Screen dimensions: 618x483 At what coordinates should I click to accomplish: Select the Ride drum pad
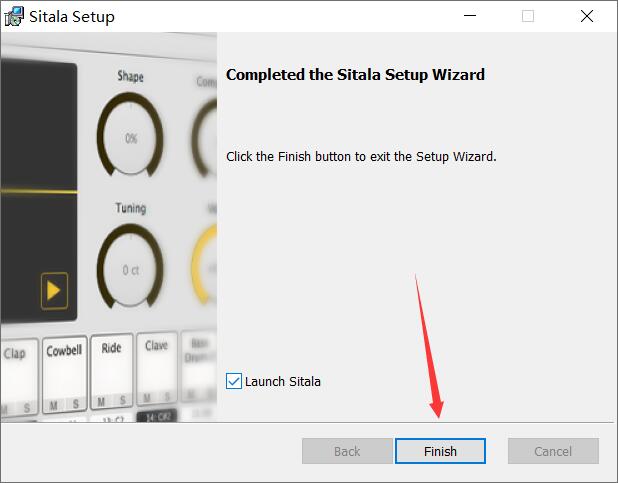112,365
